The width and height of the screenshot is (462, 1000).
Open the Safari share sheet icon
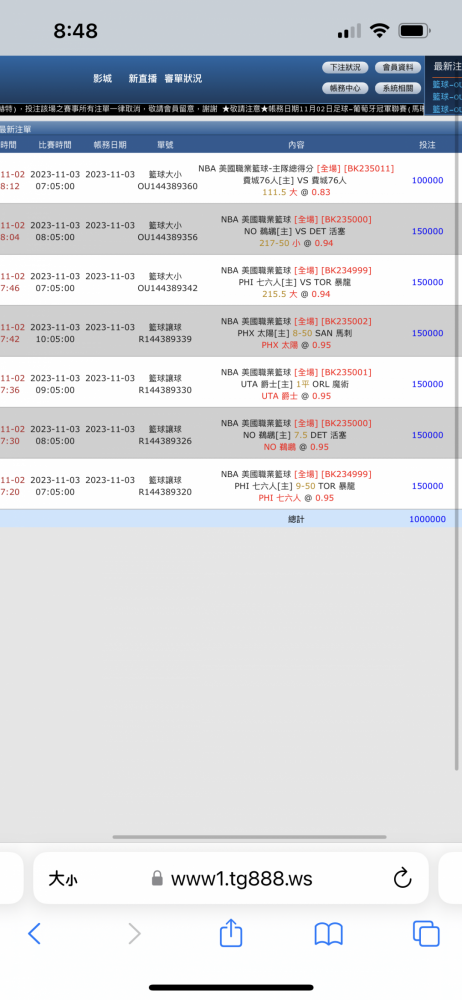tap(231, 932)
